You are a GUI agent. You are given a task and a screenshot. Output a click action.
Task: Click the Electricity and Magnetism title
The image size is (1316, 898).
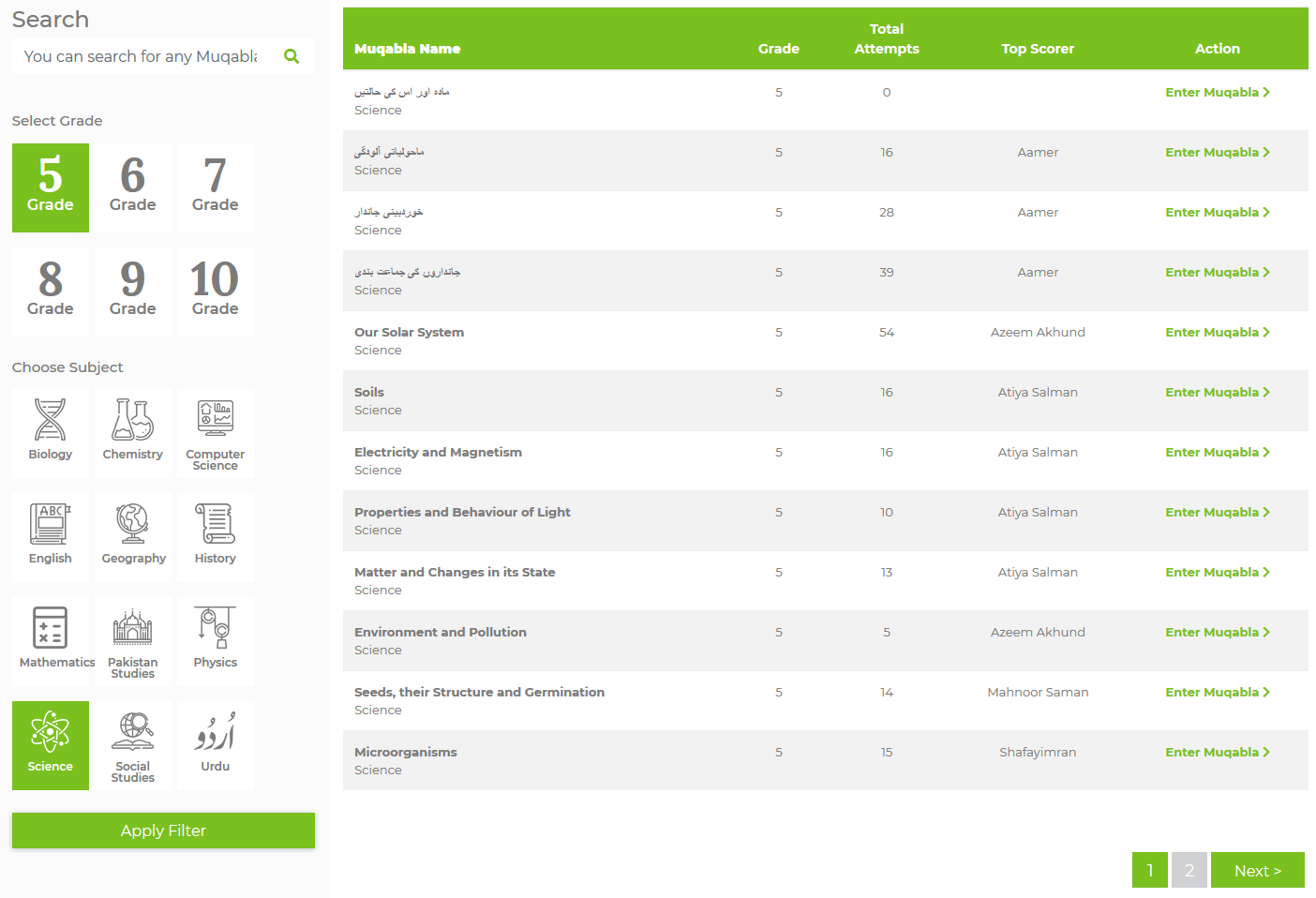click(x=439, y=452)
